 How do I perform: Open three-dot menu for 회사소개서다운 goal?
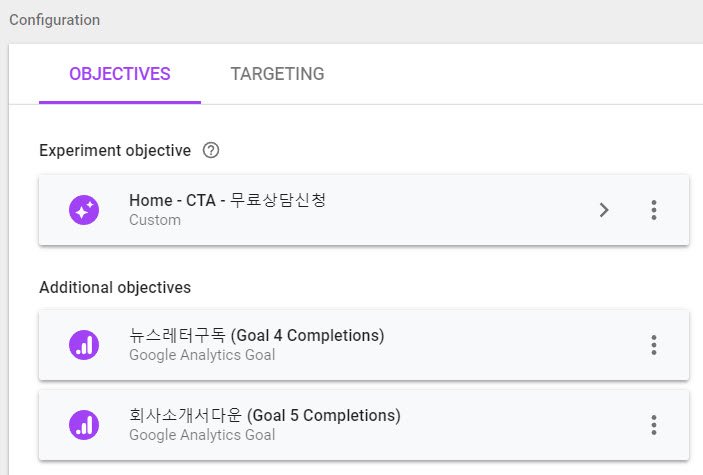(653, 425)
